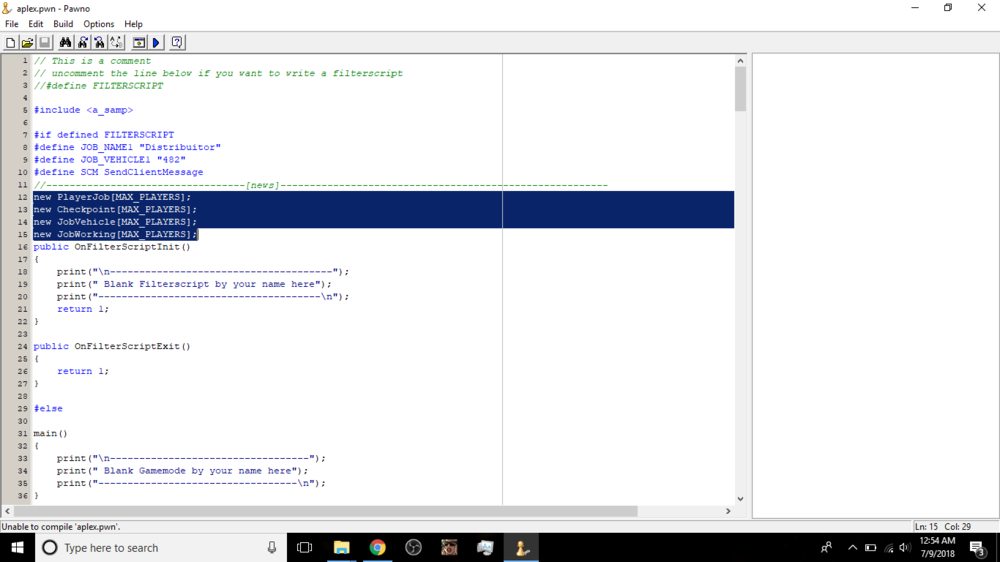The image size is (1000, 562).
Task: Open the Action Center notifications icon
Action: pos(977,547)
